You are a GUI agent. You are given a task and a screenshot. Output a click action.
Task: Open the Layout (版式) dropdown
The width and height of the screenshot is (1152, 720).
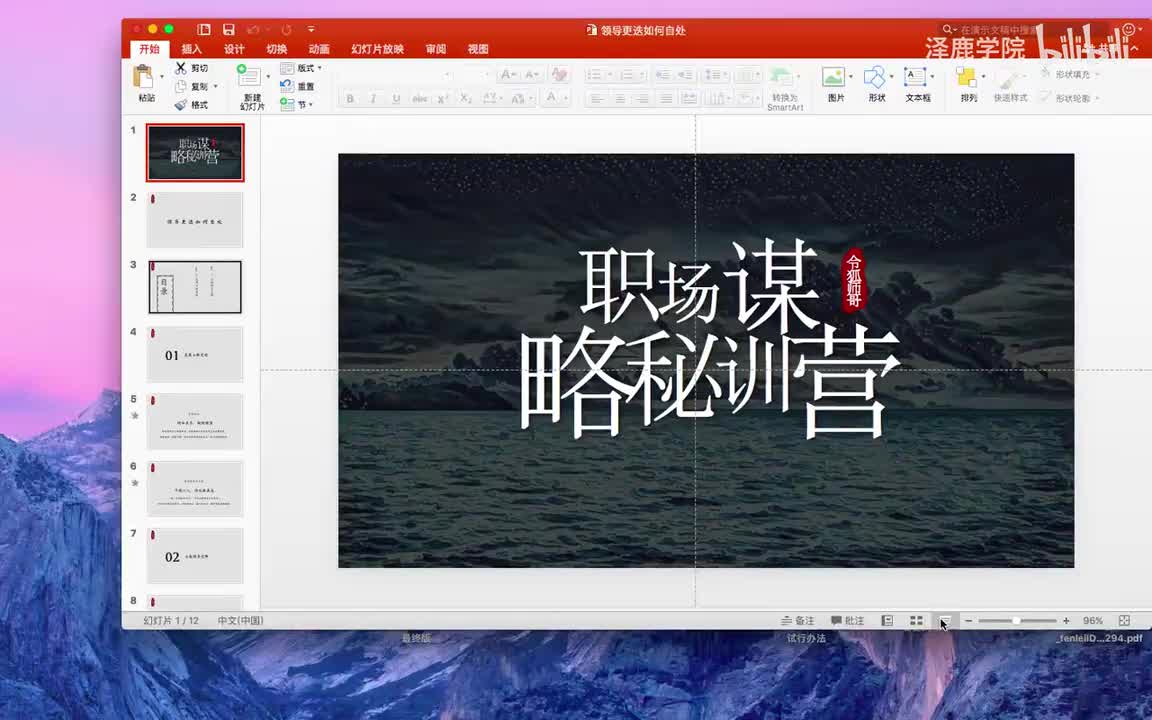coord(300,68)
